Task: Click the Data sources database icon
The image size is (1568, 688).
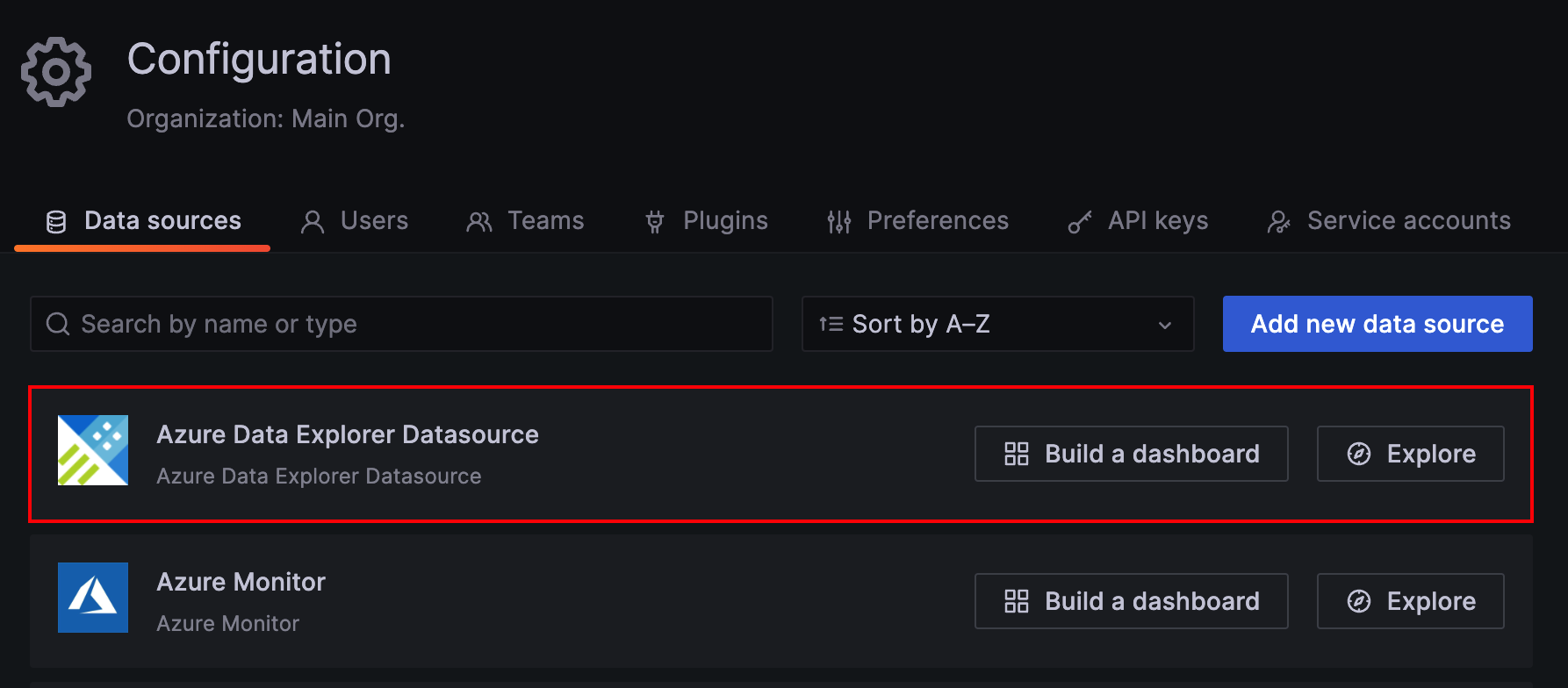Action: pyautogui.click(x=56, y=222)
